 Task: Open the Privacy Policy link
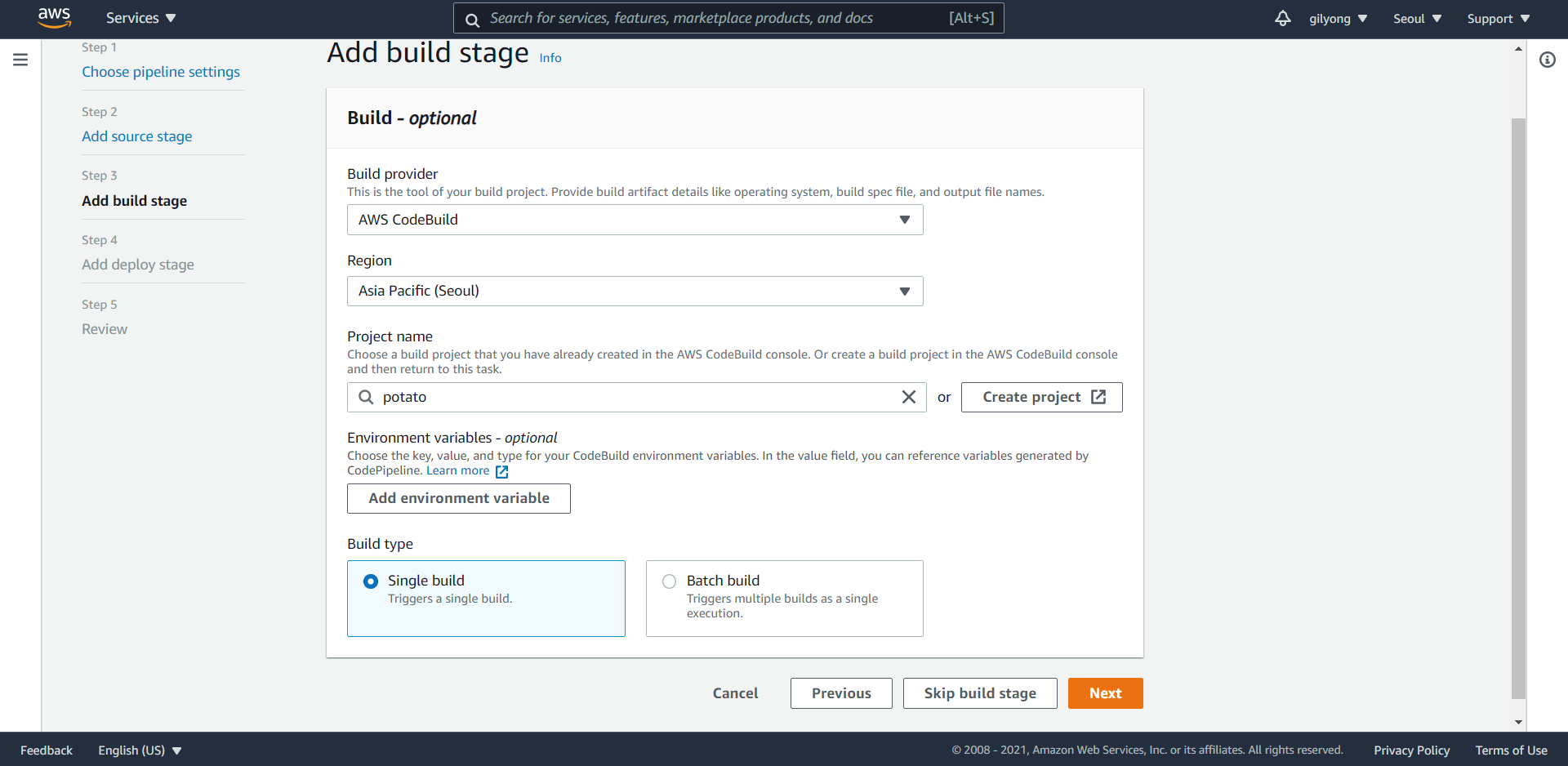point(1411,750)
